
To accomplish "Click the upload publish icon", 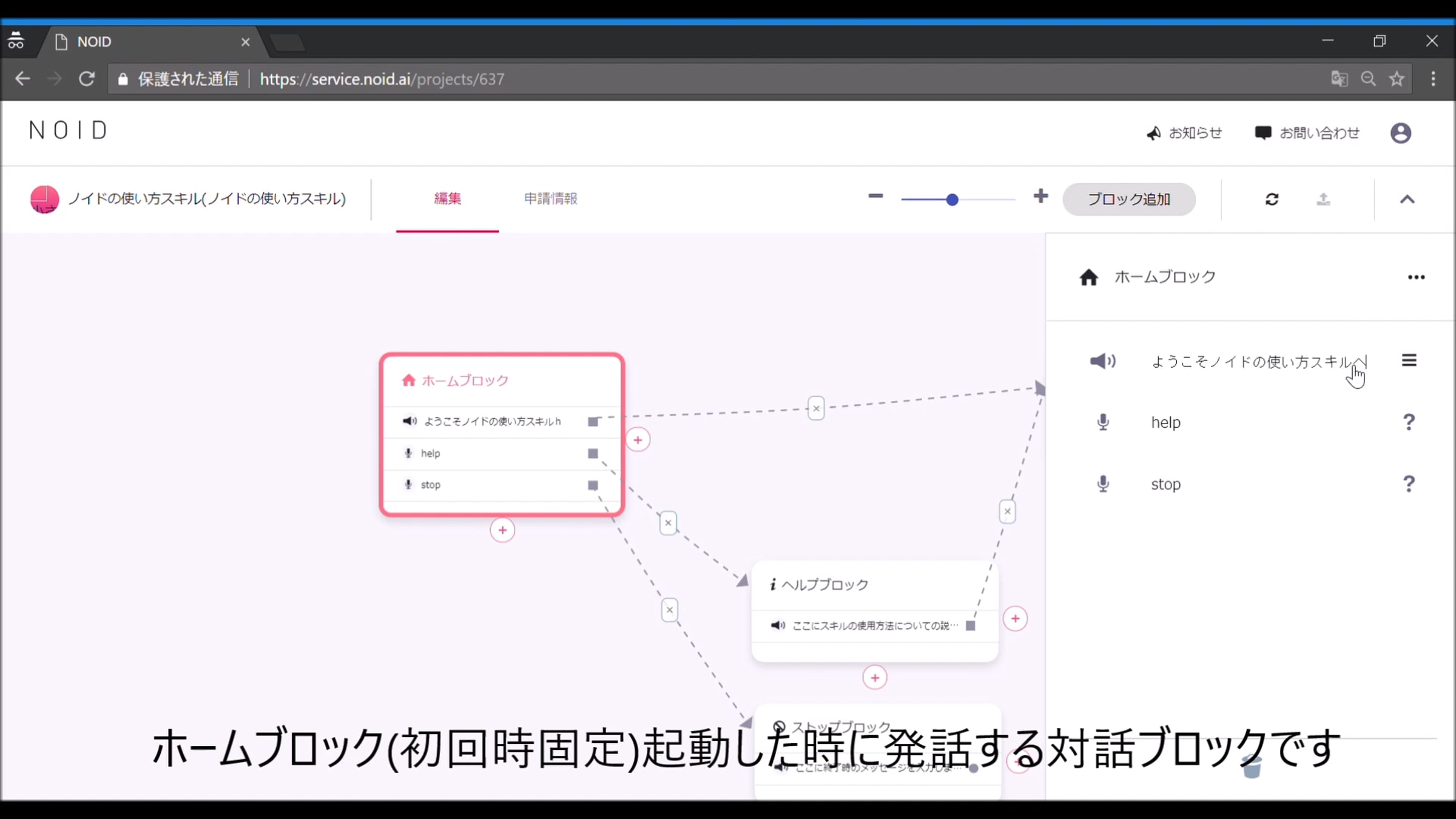I will 1323,199.
